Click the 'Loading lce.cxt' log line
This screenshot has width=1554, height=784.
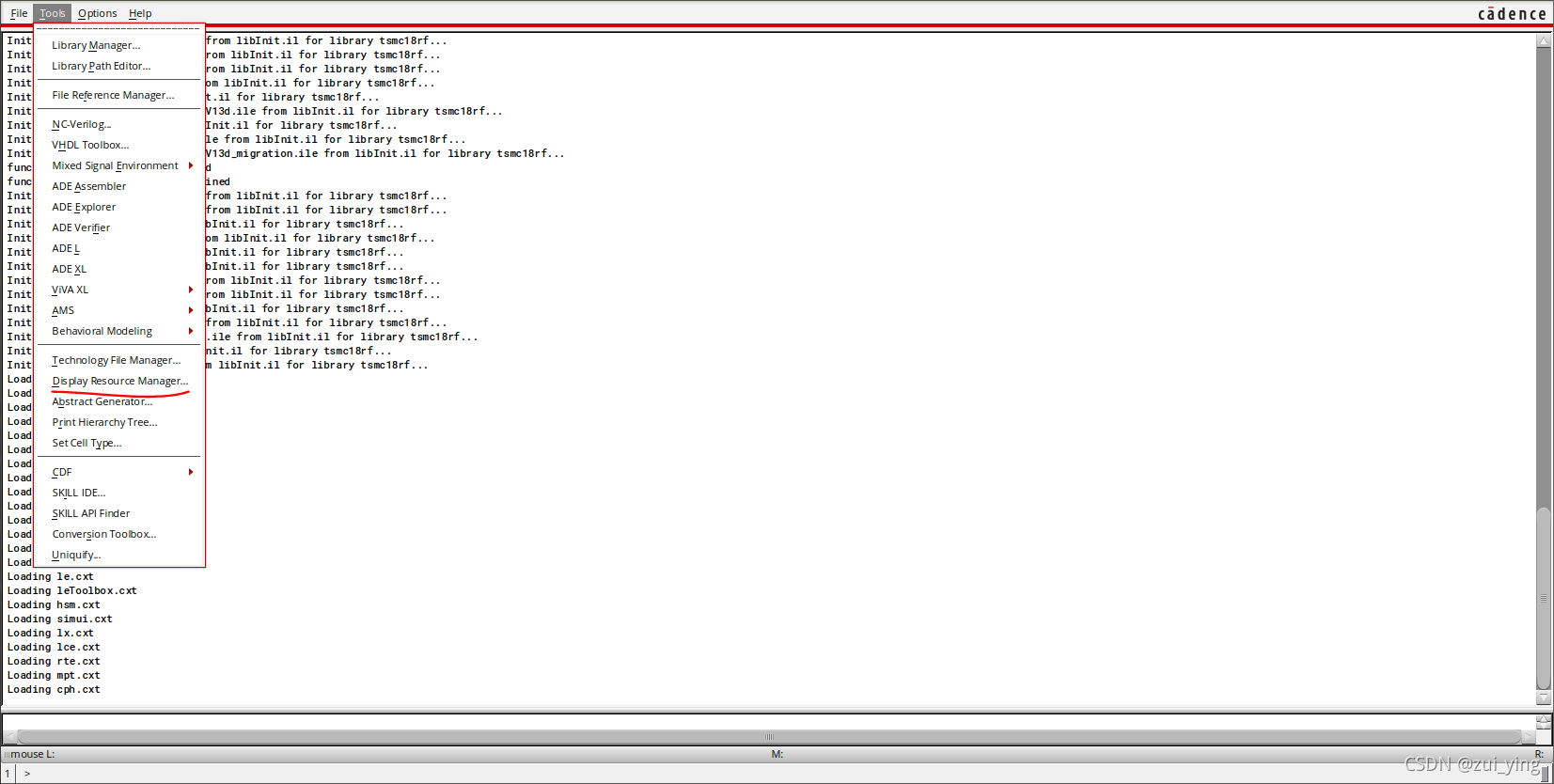[x=53, y=647]
